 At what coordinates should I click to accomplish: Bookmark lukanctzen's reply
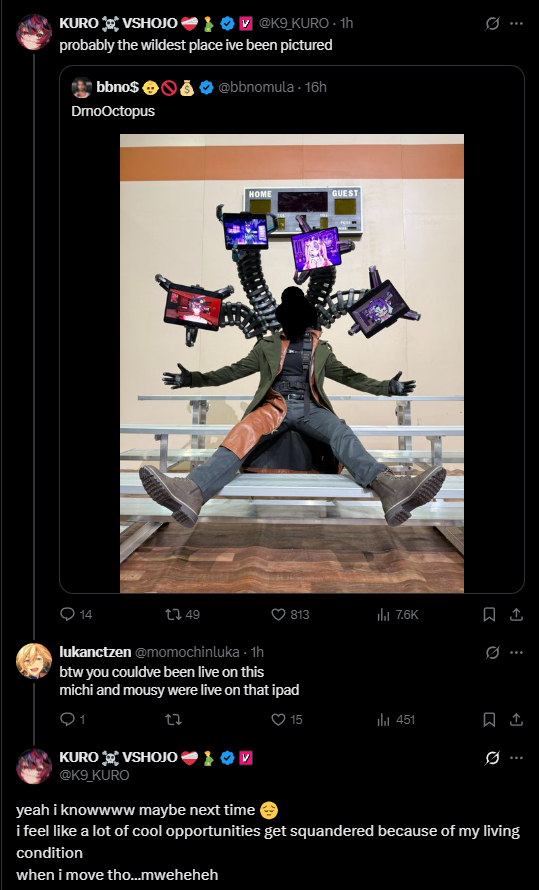tap(489, 720)
